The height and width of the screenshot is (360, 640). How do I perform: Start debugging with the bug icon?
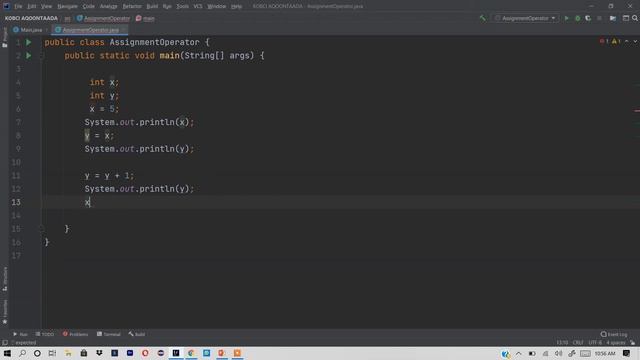coord(577,18)
